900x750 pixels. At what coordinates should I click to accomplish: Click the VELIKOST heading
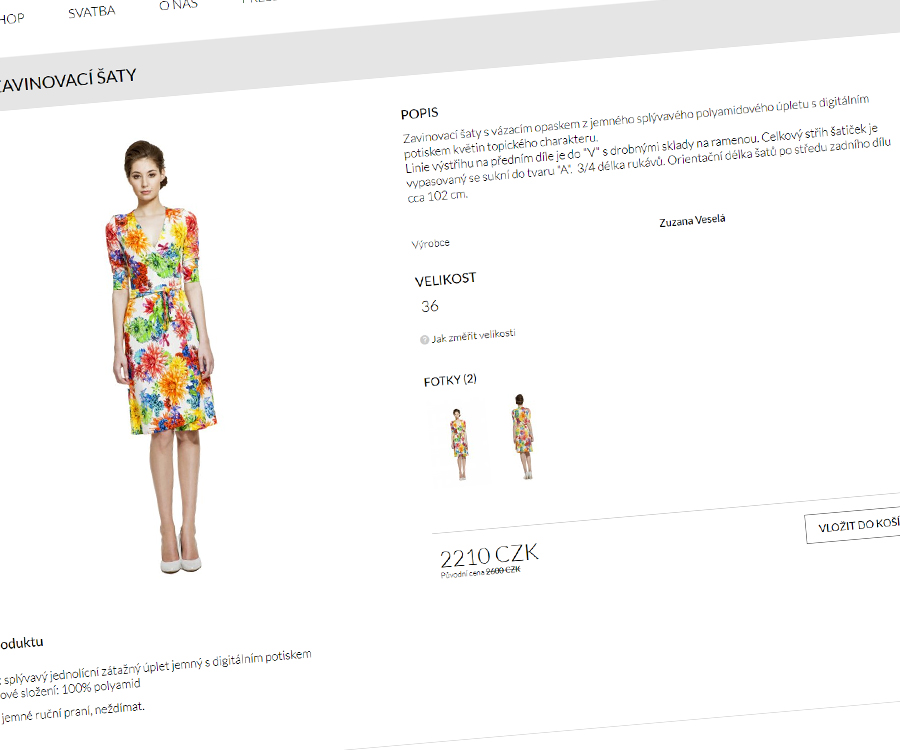445,279
